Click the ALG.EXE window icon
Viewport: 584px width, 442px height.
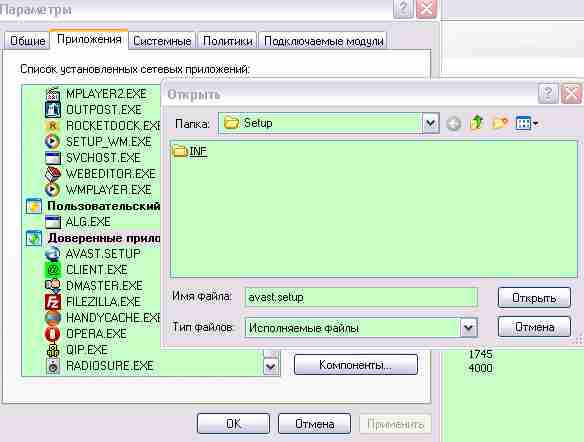(53, 222)
